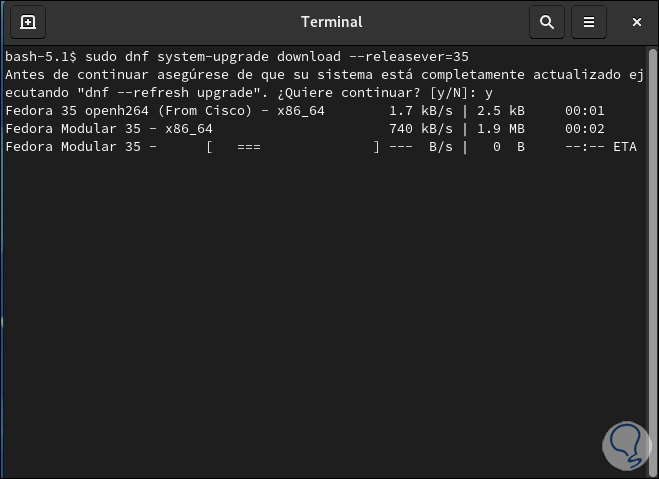
Task: Click the Fedora 35 openh264 repository line
Action: coord(165,111)
